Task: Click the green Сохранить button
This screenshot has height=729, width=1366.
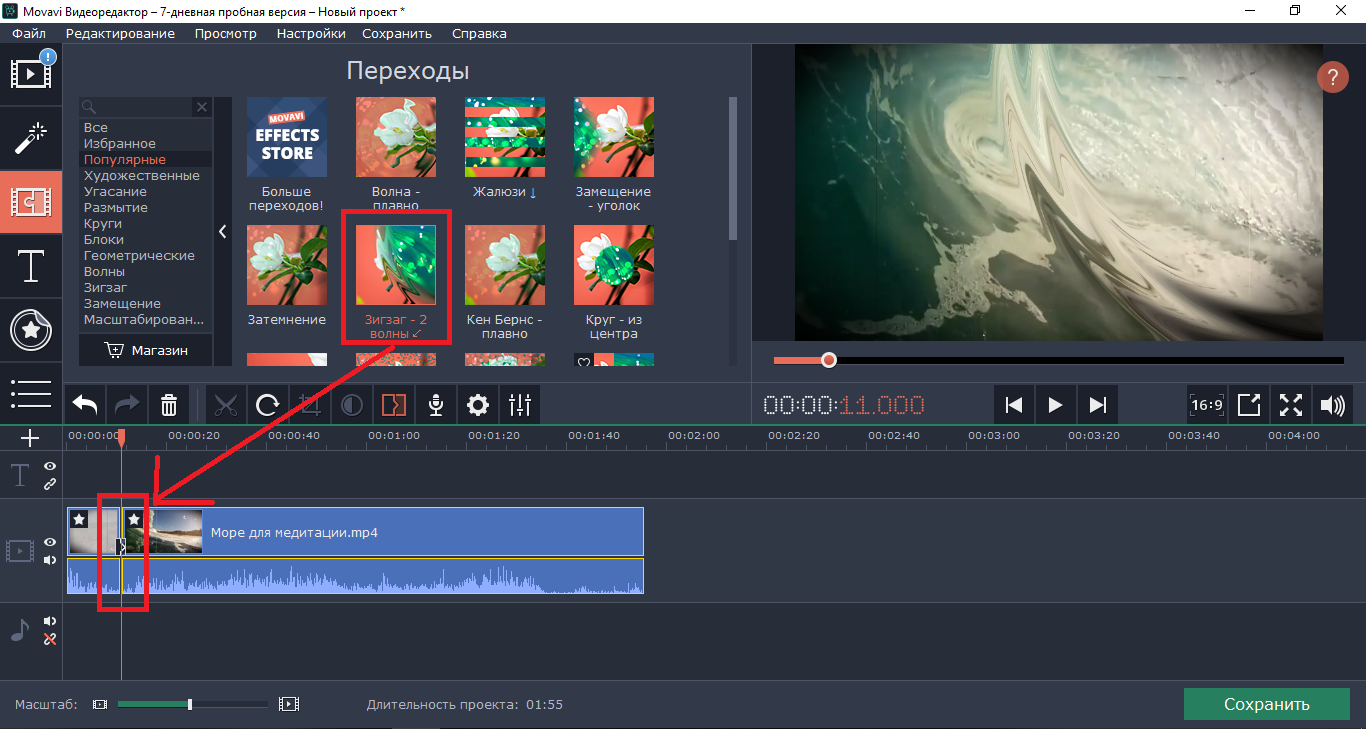Action: click(1266, 704)
